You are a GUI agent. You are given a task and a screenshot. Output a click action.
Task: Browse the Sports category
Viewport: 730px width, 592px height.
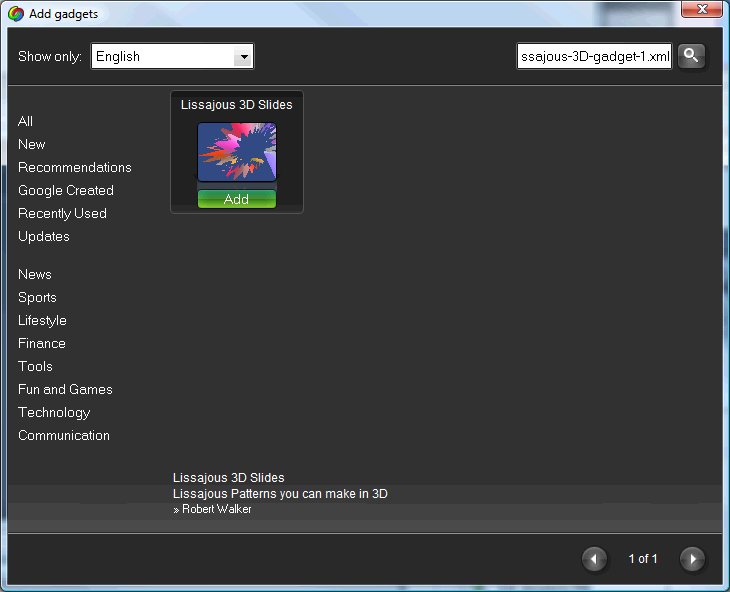pyautogui.click(x=37, y=297)
